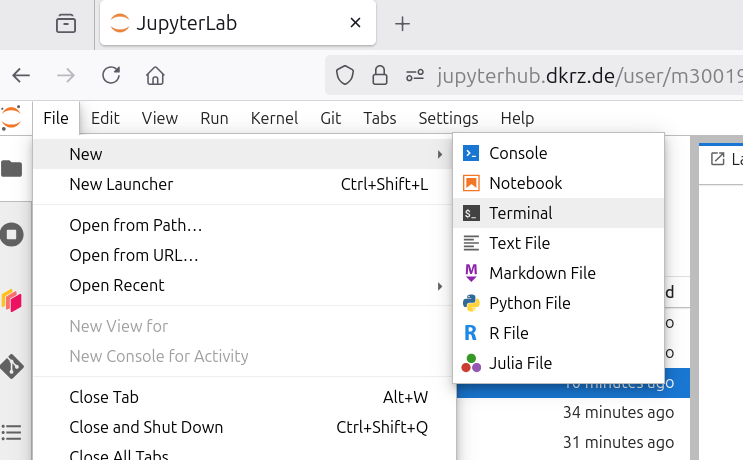Open the Git menu

tap(330, 118)
